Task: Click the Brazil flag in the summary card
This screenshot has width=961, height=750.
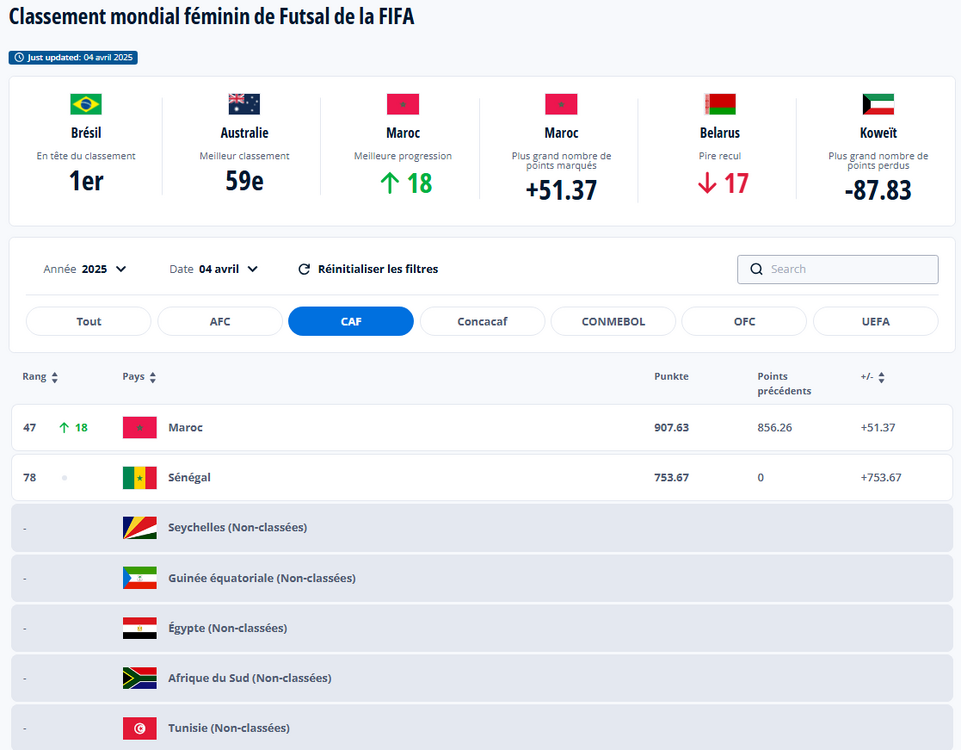Action: coord(86,104)
